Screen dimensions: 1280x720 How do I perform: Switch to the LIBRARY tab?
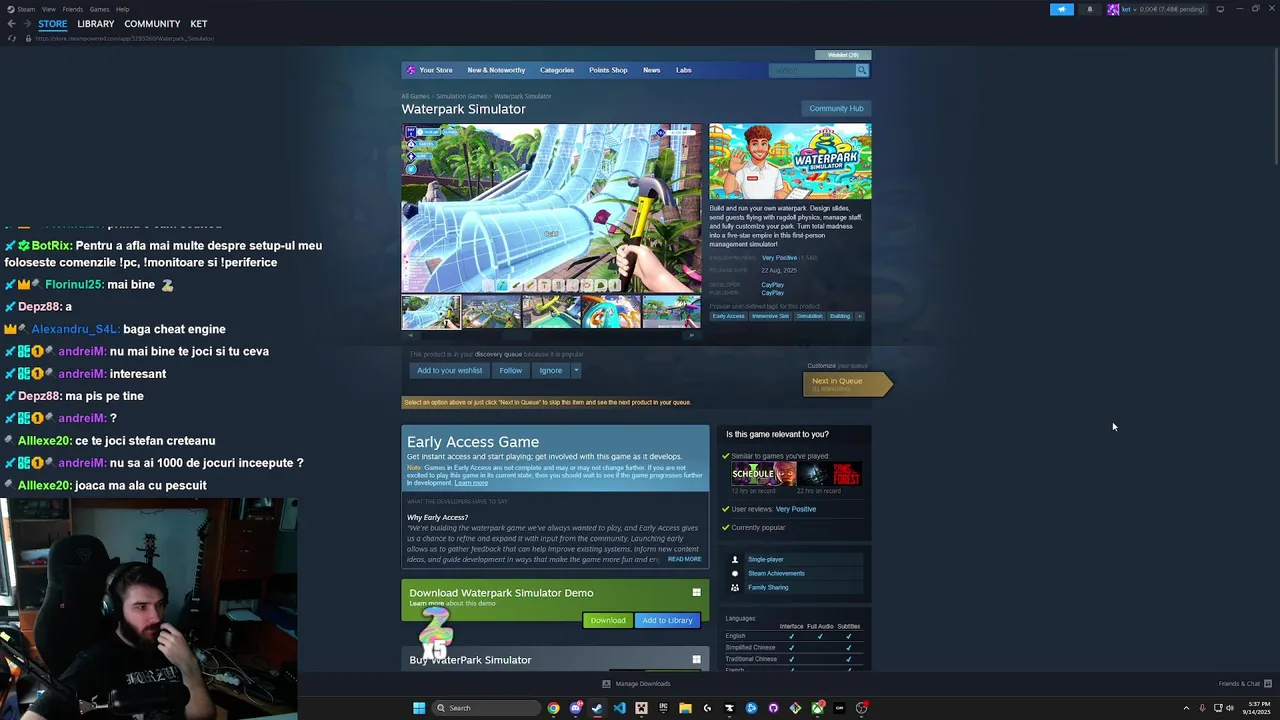96,24
